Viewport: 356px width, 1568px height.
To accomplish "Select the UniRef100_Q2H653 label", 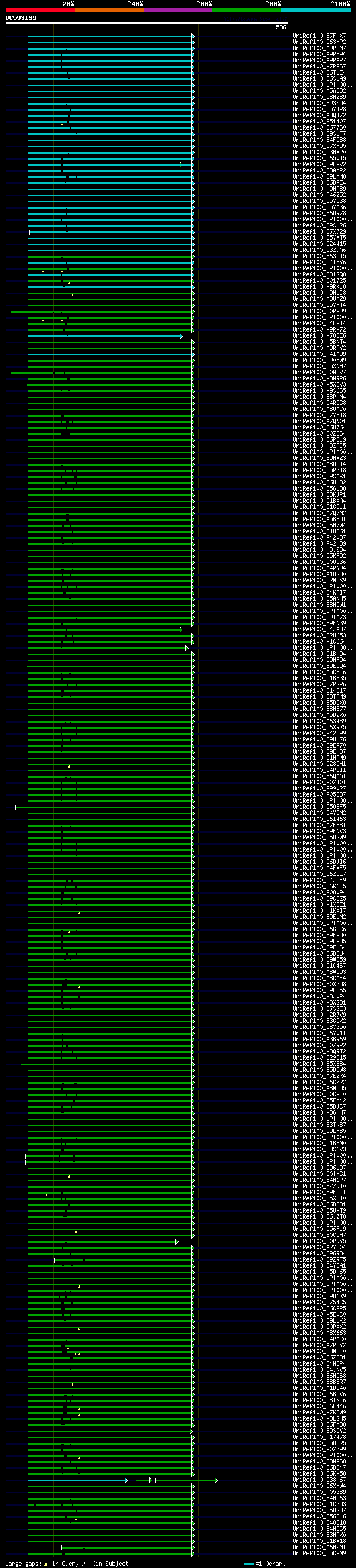I will coord(319,635).
